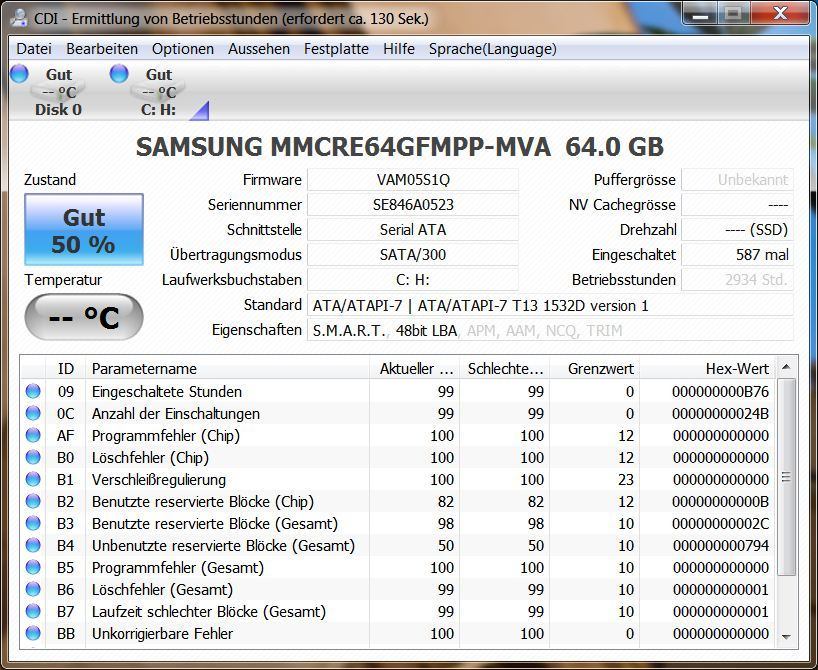Click the Eigenschaften field
Viewport: 818px width, 670px height.
coord(550,330)
